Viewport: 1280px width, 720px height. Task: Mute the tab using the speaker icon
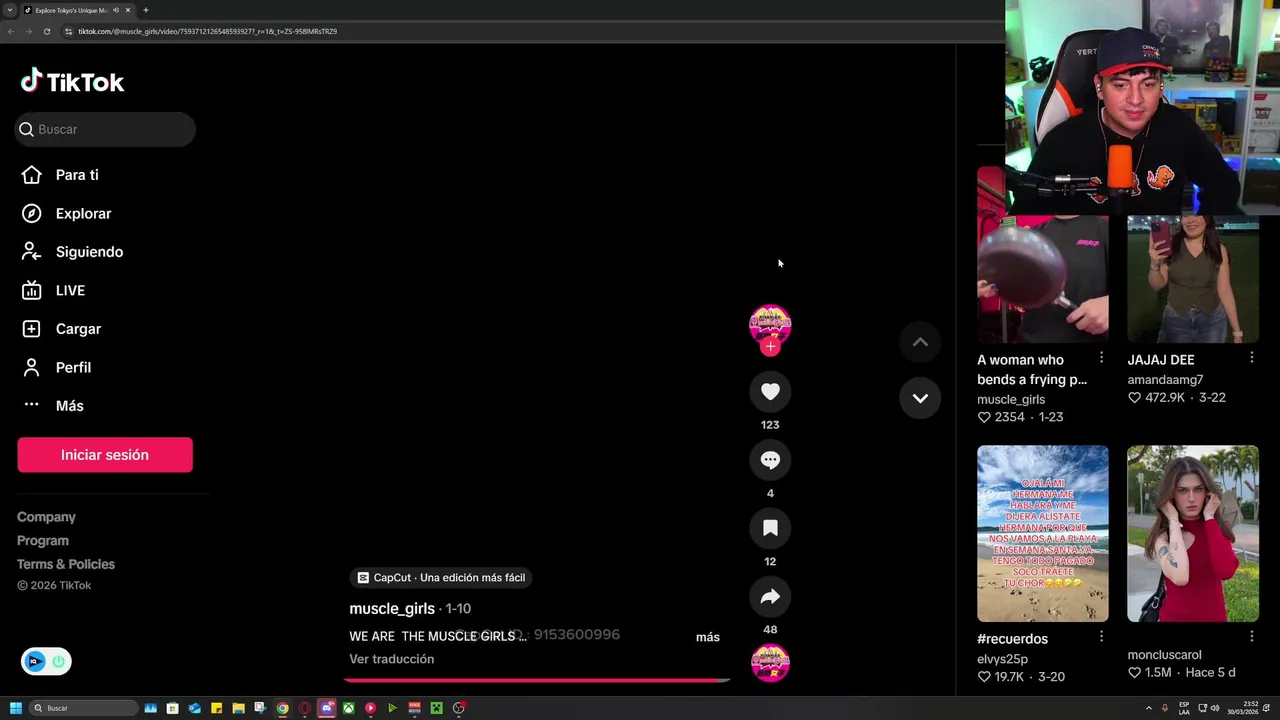click(x=116, y=10)
